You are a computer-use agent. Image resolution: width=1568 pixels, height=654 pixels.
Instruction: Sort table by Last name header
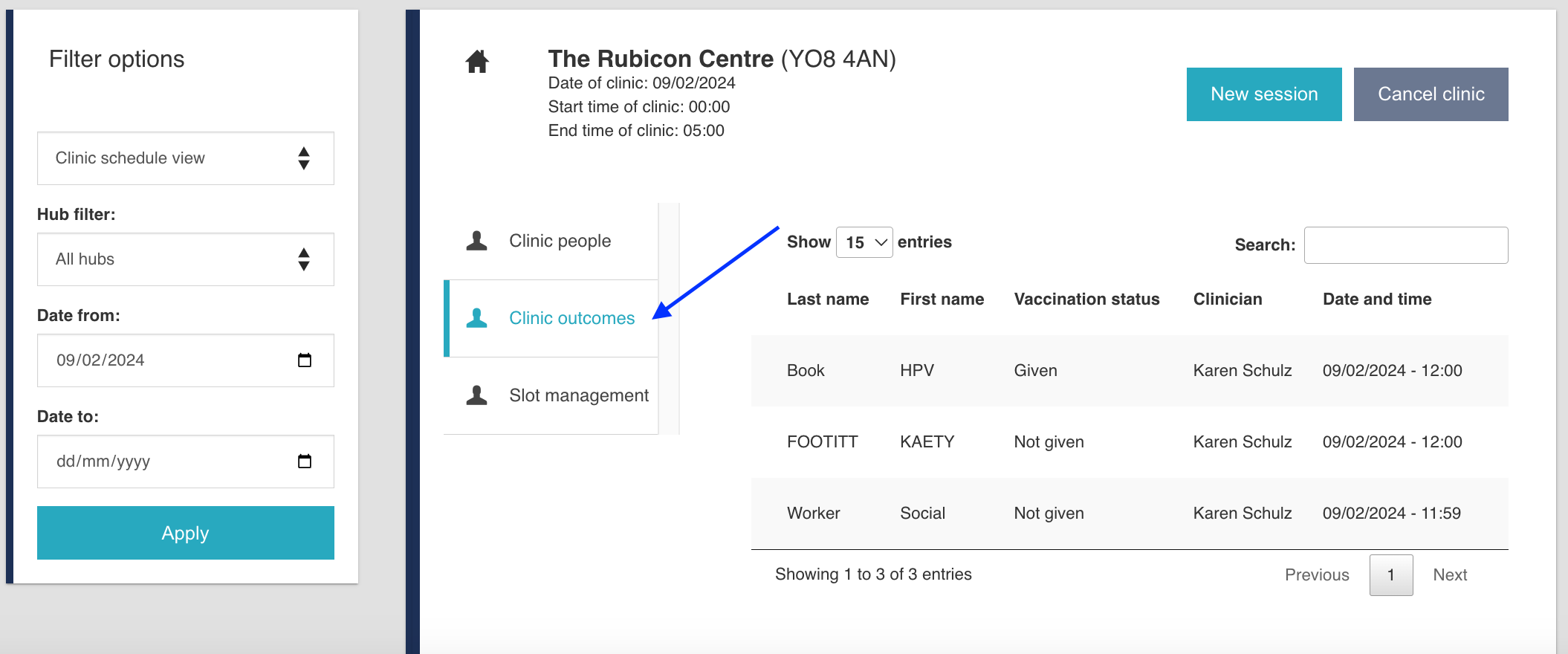click(828, 300)
